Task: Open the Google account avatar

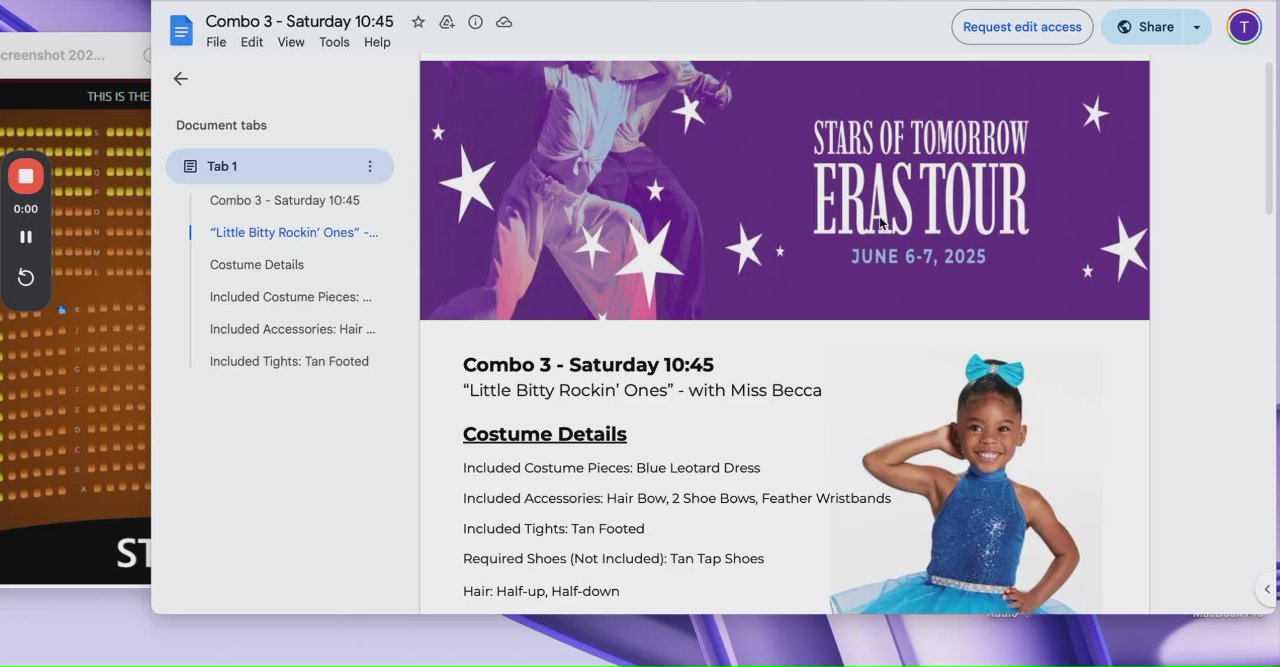Action: tap(1244, 27)
